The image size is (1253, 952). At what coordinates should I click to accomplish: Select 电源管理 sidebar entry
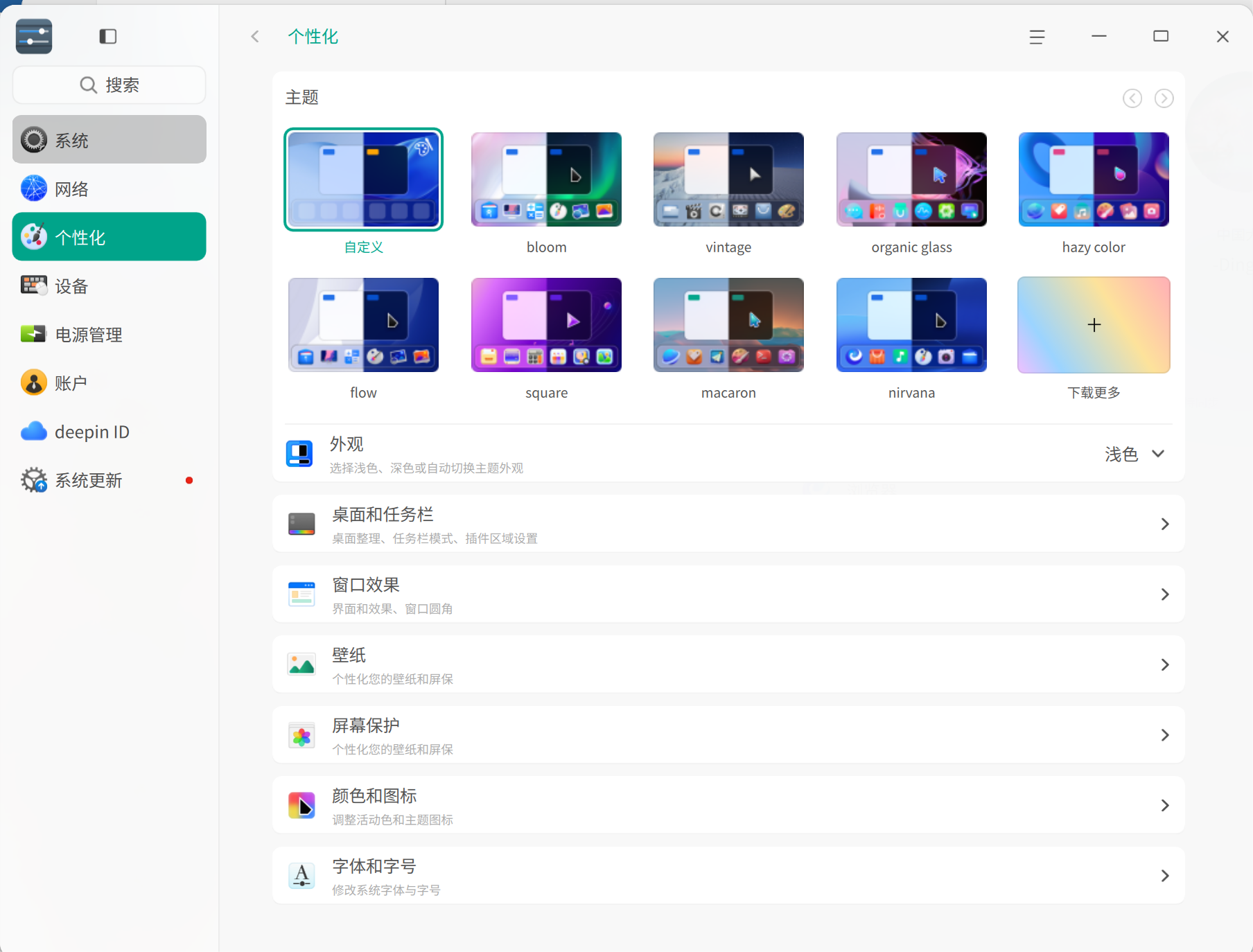109,334
